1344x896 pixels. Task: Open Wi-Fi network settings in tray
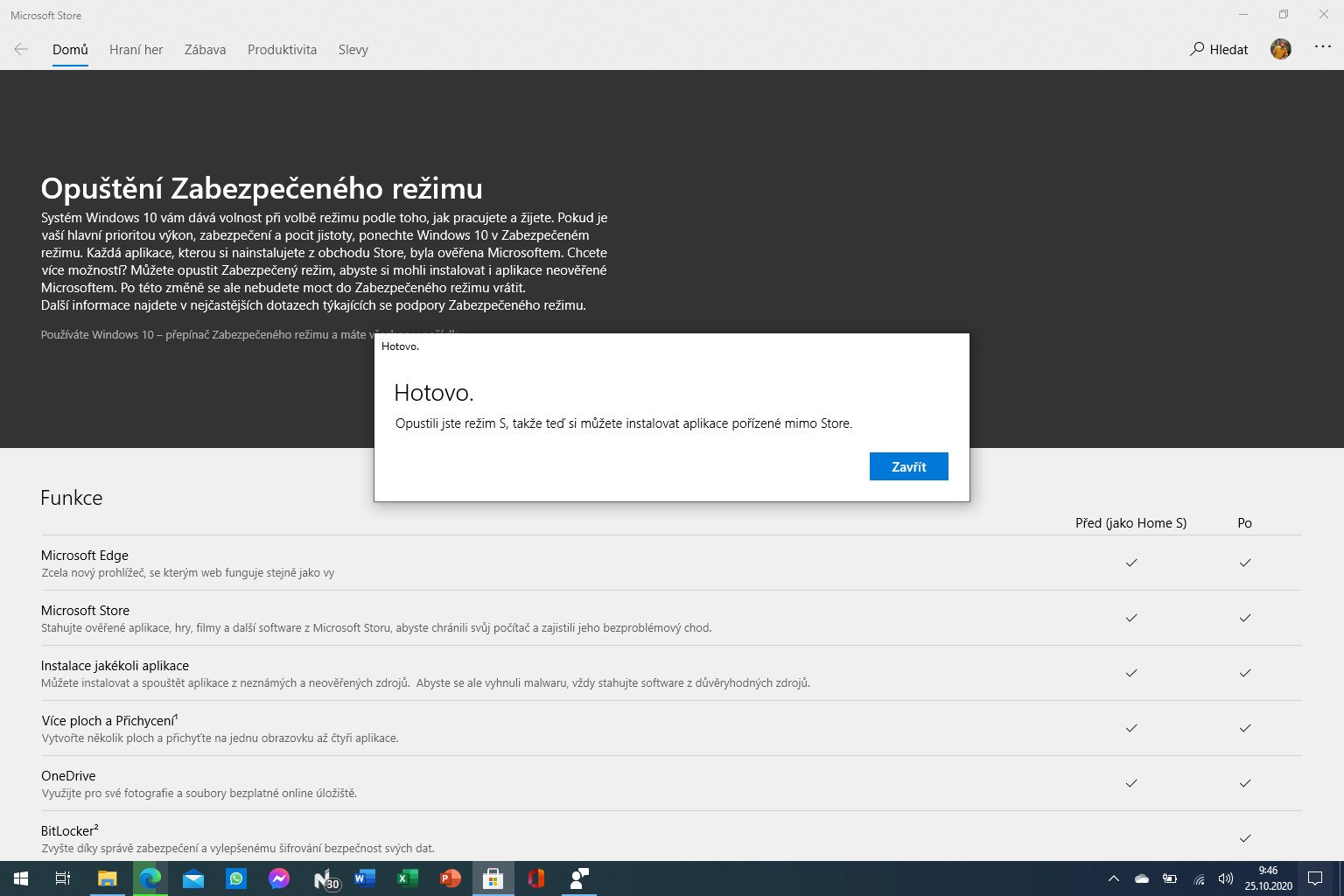(x=1199, y=878)
